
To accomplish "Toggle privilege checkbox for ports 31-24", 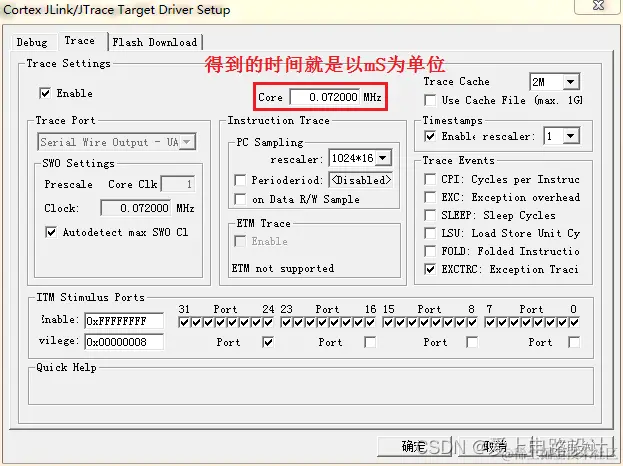I will [268, 342].
